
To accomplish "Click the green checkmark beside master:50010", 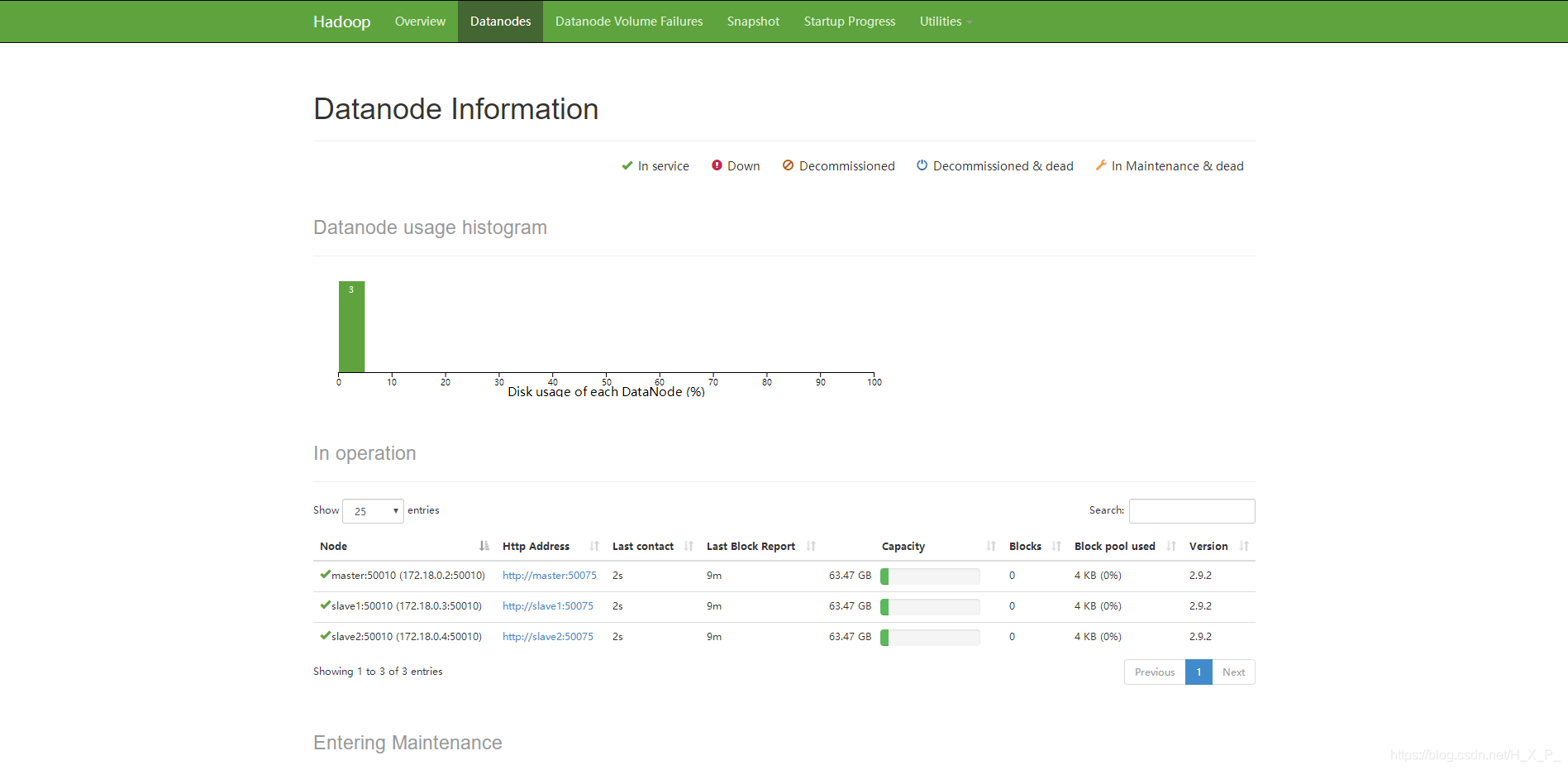I will [326, 574].
